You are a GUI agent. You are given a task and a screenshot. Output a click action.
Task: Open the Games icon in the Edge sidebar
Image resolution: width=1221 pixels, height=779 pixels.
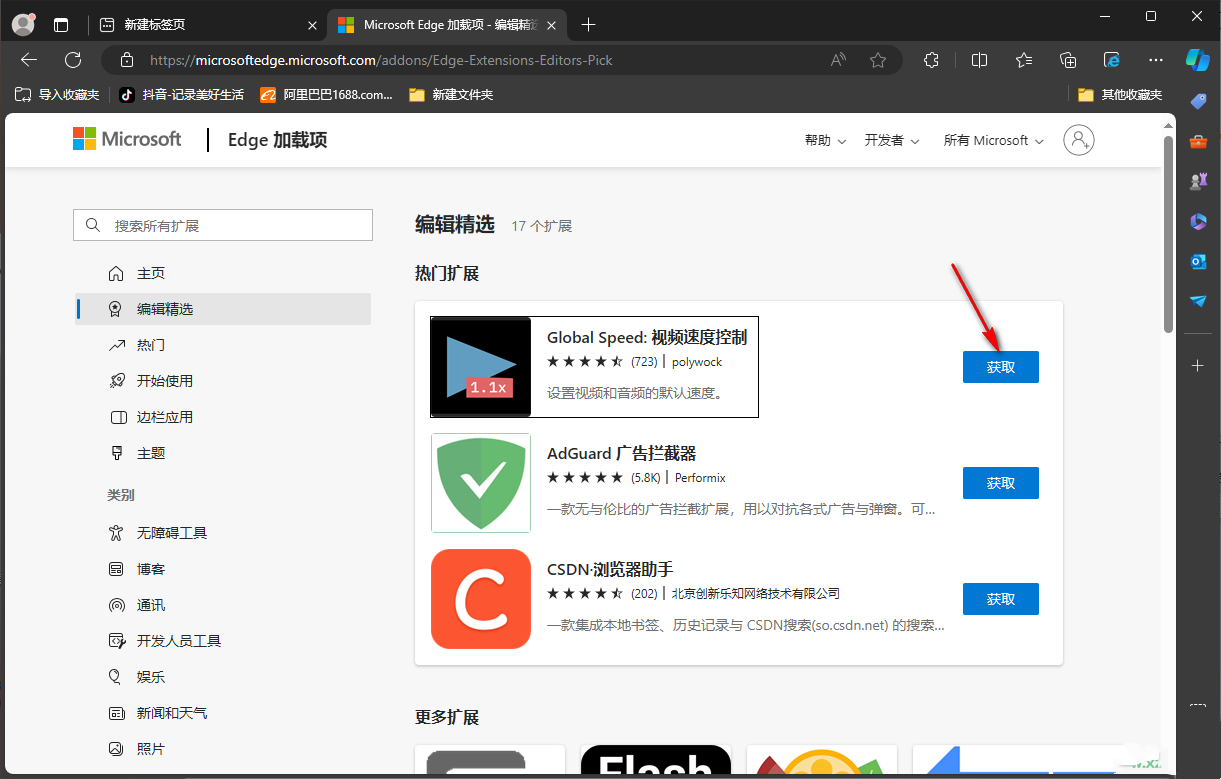click(1198, 182)
